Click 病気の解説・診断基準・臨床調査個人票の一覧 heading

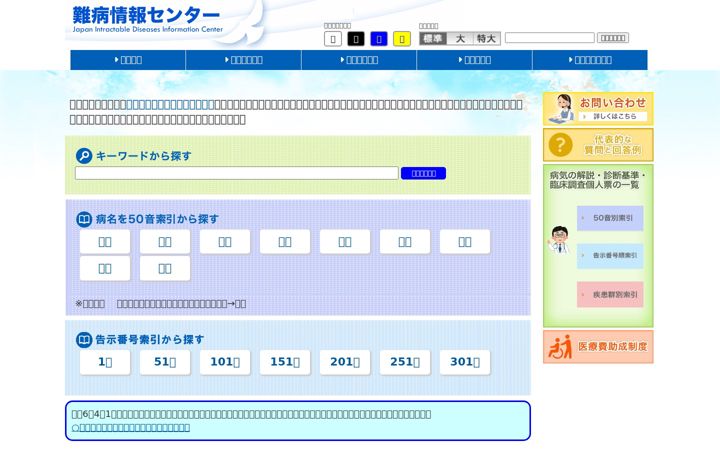click(598, 180)
